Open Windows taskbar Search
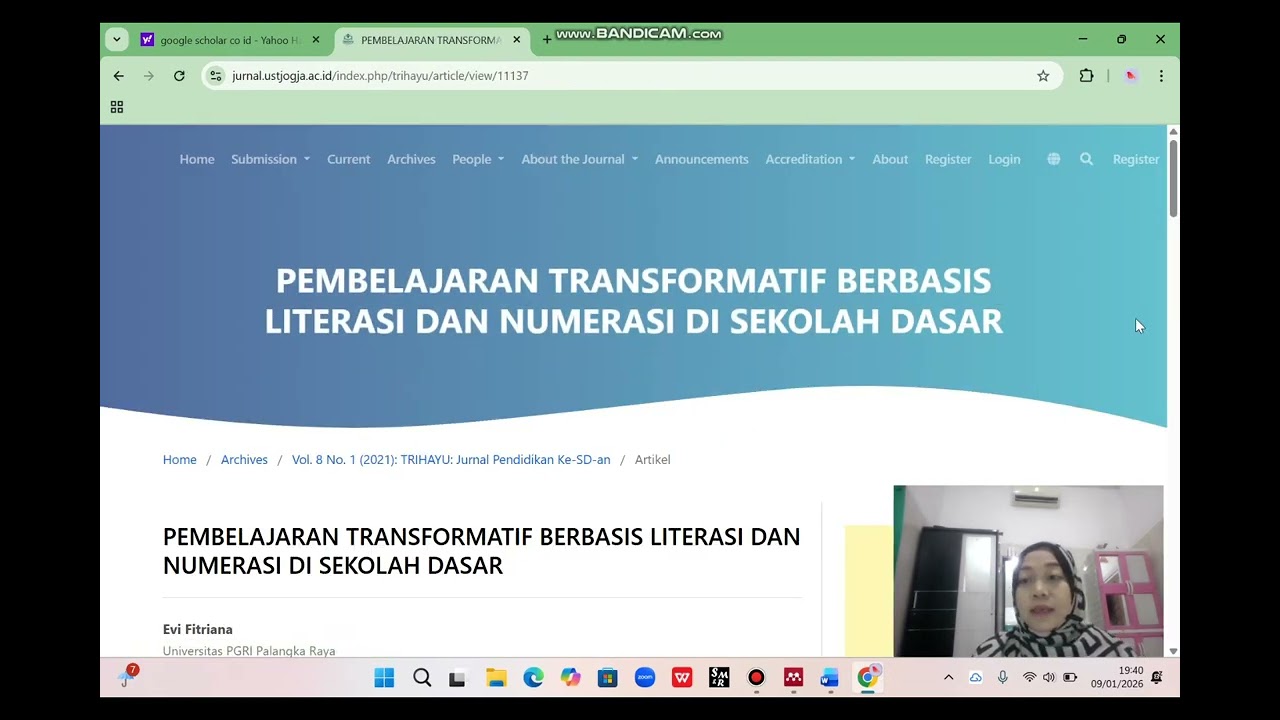This screenshot has height=720, width=1280. tap(422, 678)
